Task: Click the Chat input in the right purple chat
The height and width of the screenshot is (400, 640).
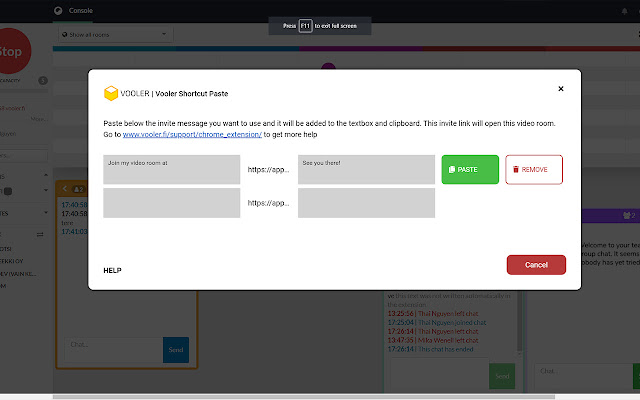Action: point(584,376)
